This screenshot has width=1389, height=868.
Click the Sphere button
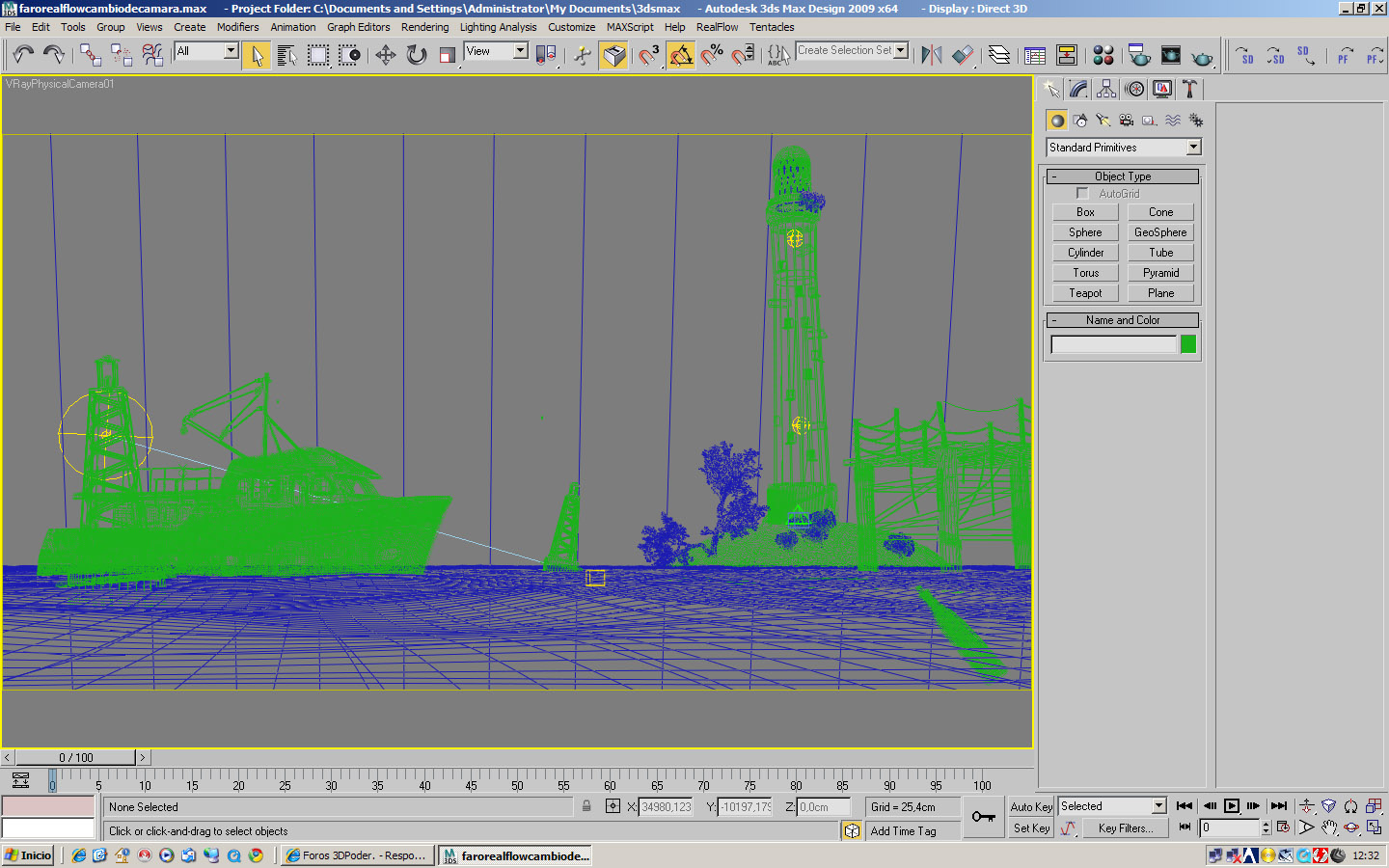1085,232
